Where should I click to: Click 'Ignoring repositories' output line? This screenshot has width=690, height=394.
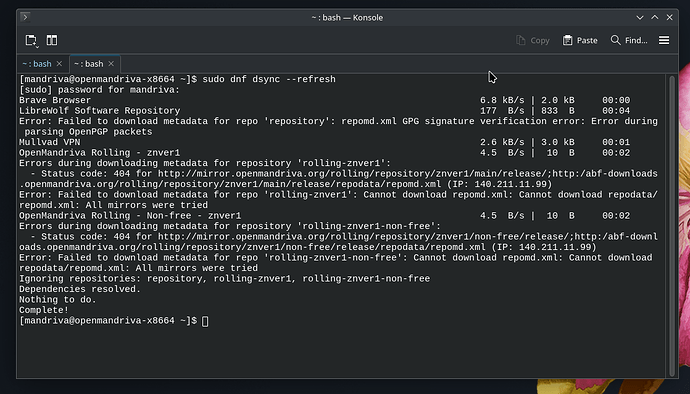pos(224,279)
